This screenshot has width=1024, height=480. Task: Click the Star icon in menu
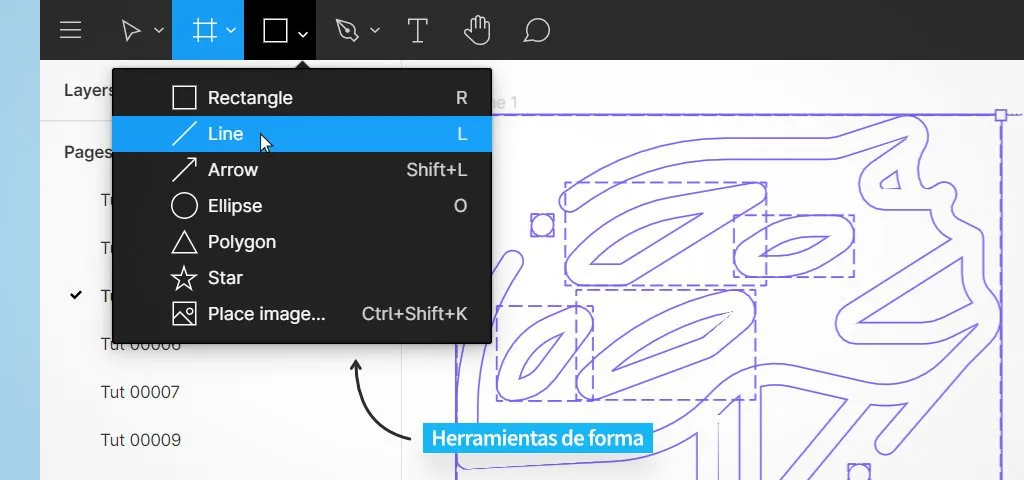[184, 278]
